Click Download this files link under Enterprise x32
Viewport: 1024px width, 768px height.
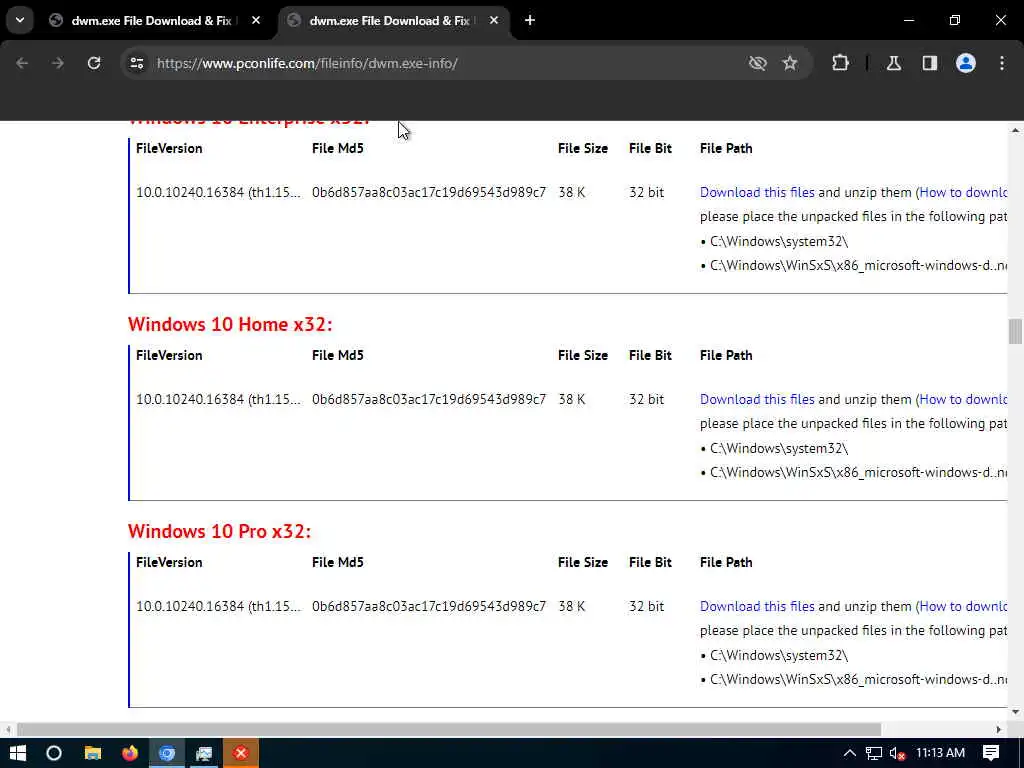(757, 193)
